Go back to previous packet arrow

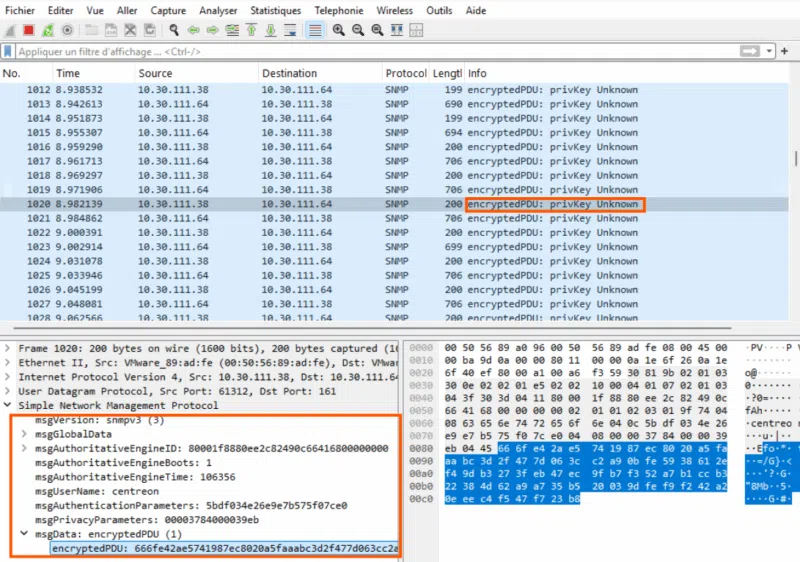[x=193, y=30]
